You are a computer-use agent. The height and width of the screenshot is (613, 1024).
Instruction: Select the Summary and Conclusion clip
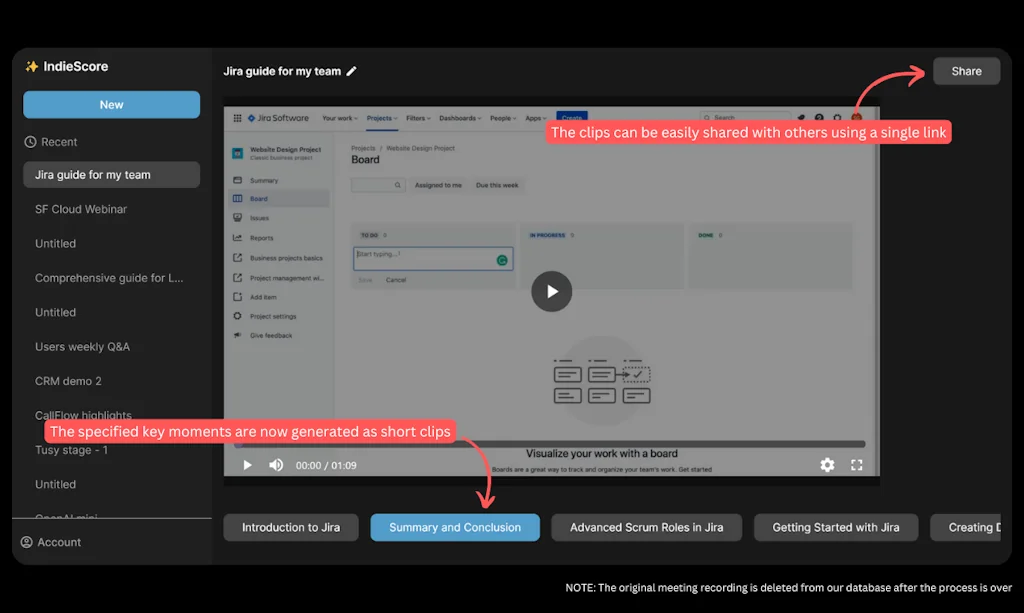(x=454, y=527)
